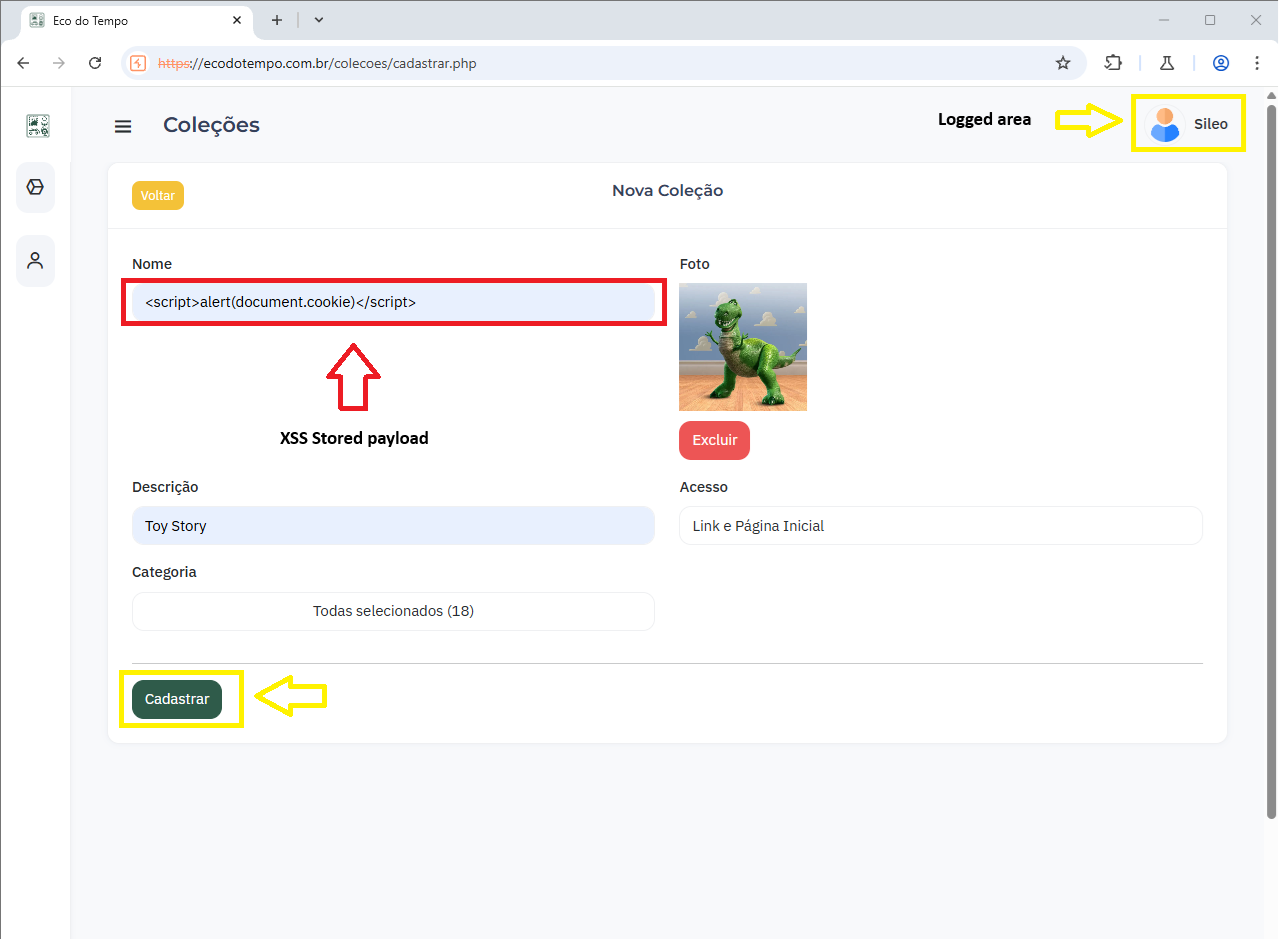Viewport: 1279px width, 939px height.
Task: Open the Acesso dropdown Link e Página Inicial
Action: (x=941, y=526)
